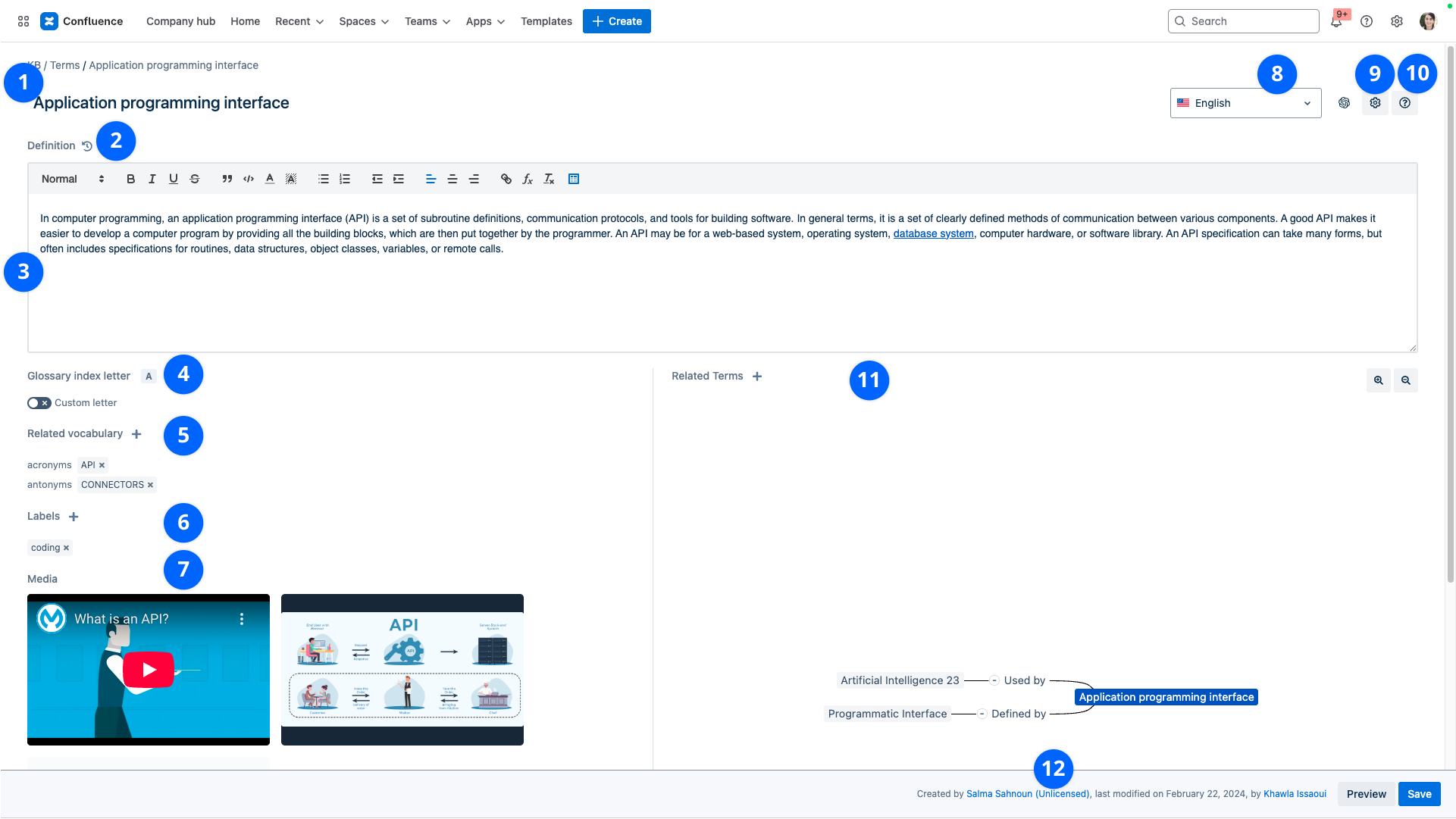1456x819 pixels.
Task: Clear text formatting
Action: tap(549, 180)
